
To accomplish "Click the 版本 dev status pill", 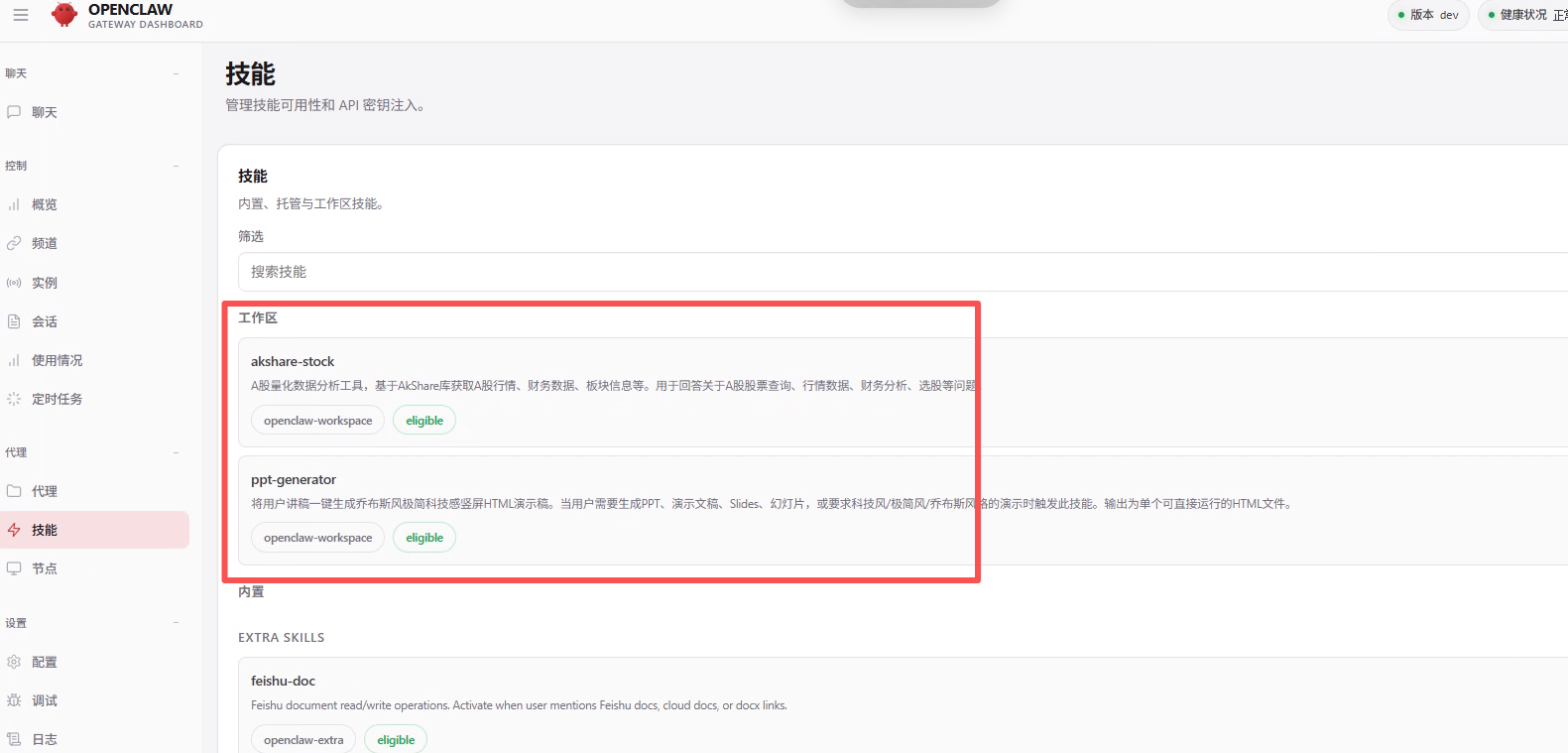I will click(x=1428, y=15).
